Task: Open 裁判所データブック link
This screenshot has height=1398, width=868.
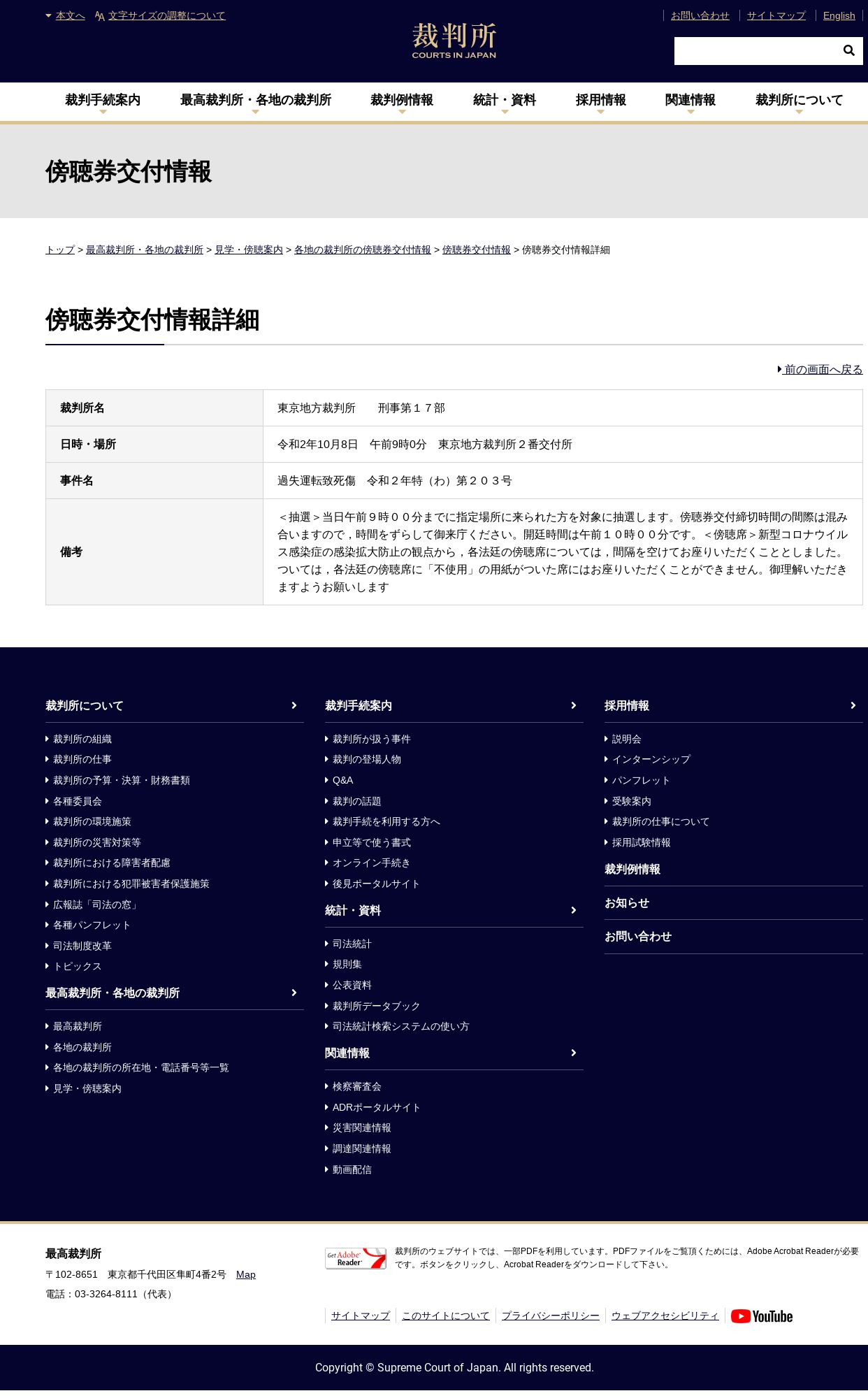Action: coord(377,1006)
